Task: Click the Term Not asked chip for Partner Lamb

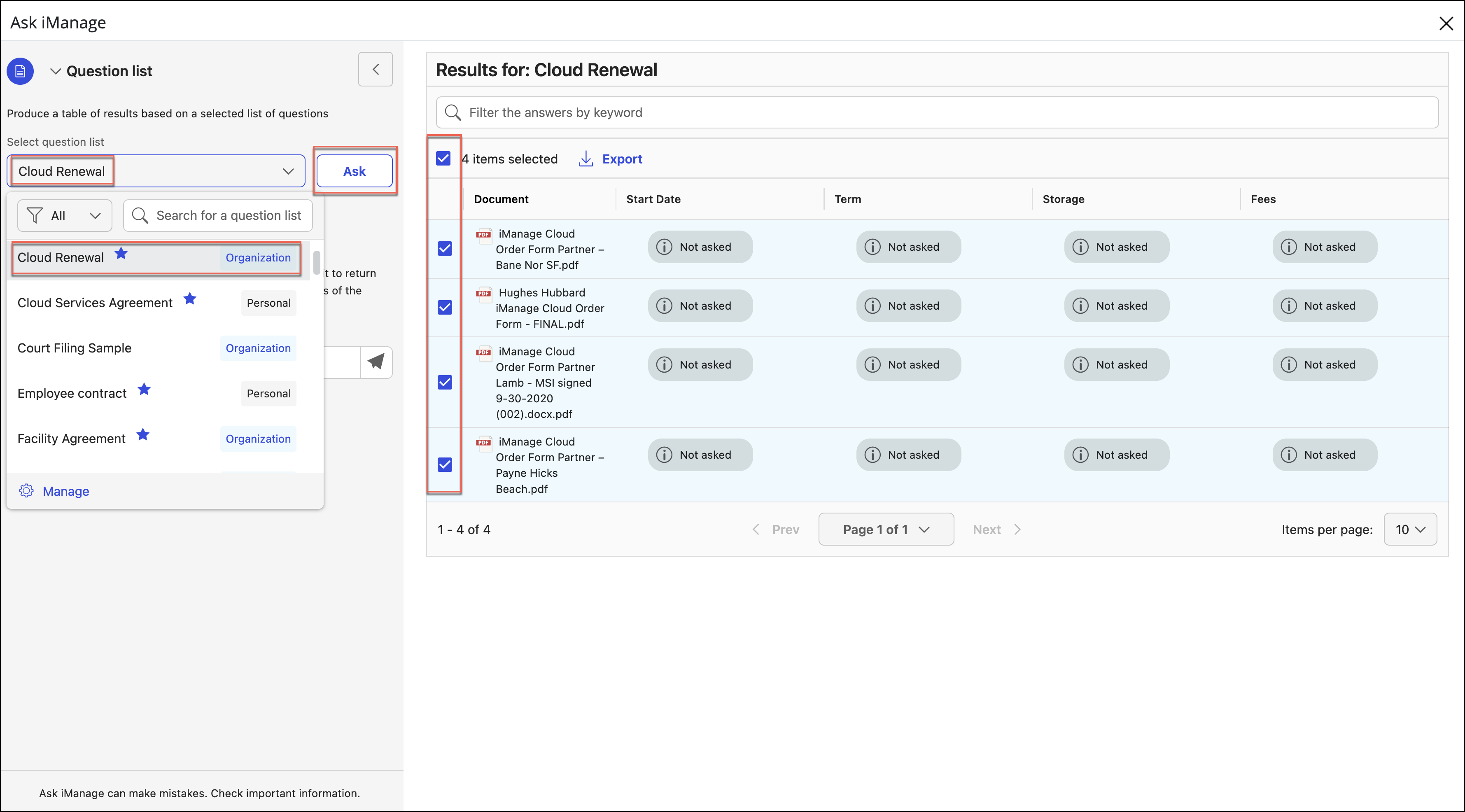Action: (x=908, y=364)
